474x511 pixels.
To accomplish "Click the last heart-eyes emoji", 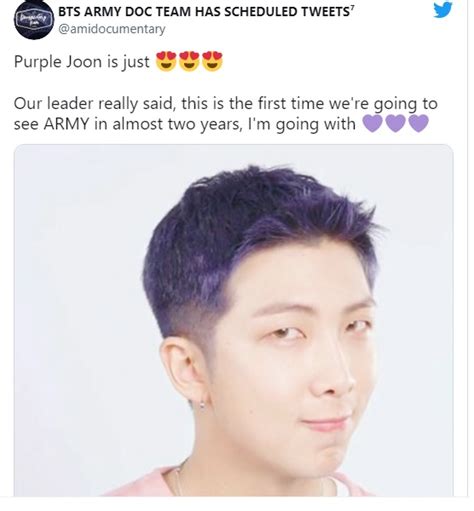I will pos(212,61).
